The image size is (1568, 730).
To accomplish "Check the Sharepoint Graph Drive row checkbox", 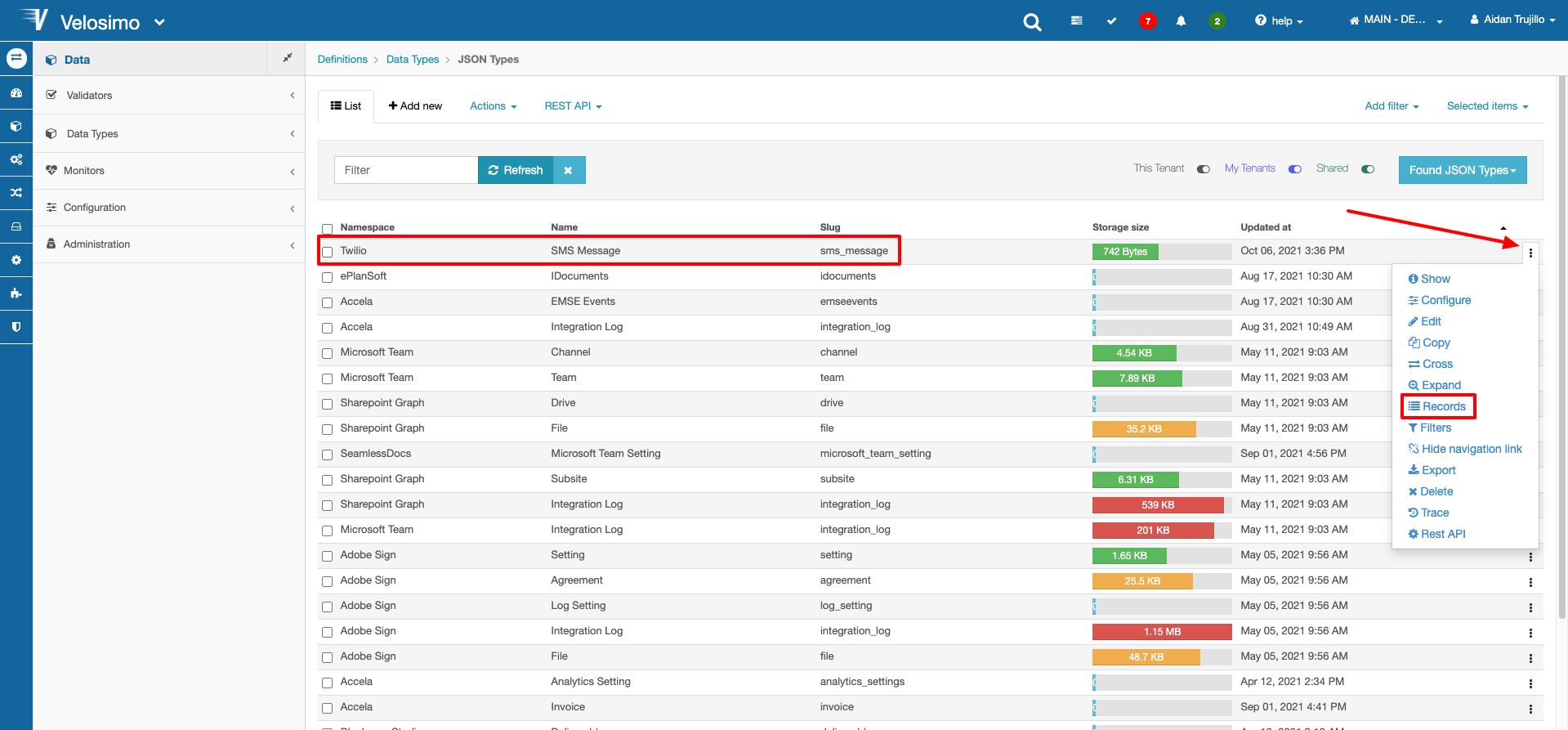I will 327,404.
